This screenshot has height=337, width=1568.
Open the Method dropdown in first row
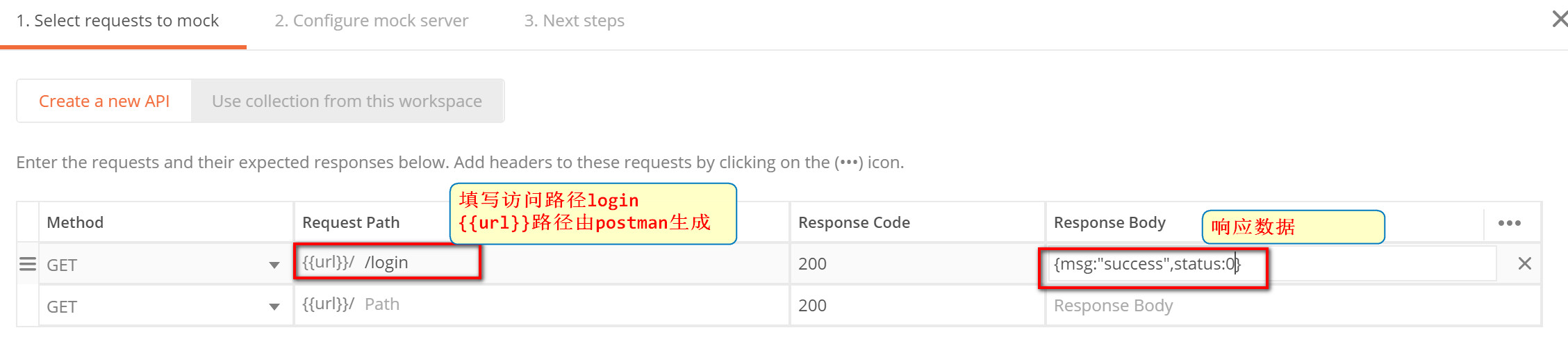(x=165, y=264)
